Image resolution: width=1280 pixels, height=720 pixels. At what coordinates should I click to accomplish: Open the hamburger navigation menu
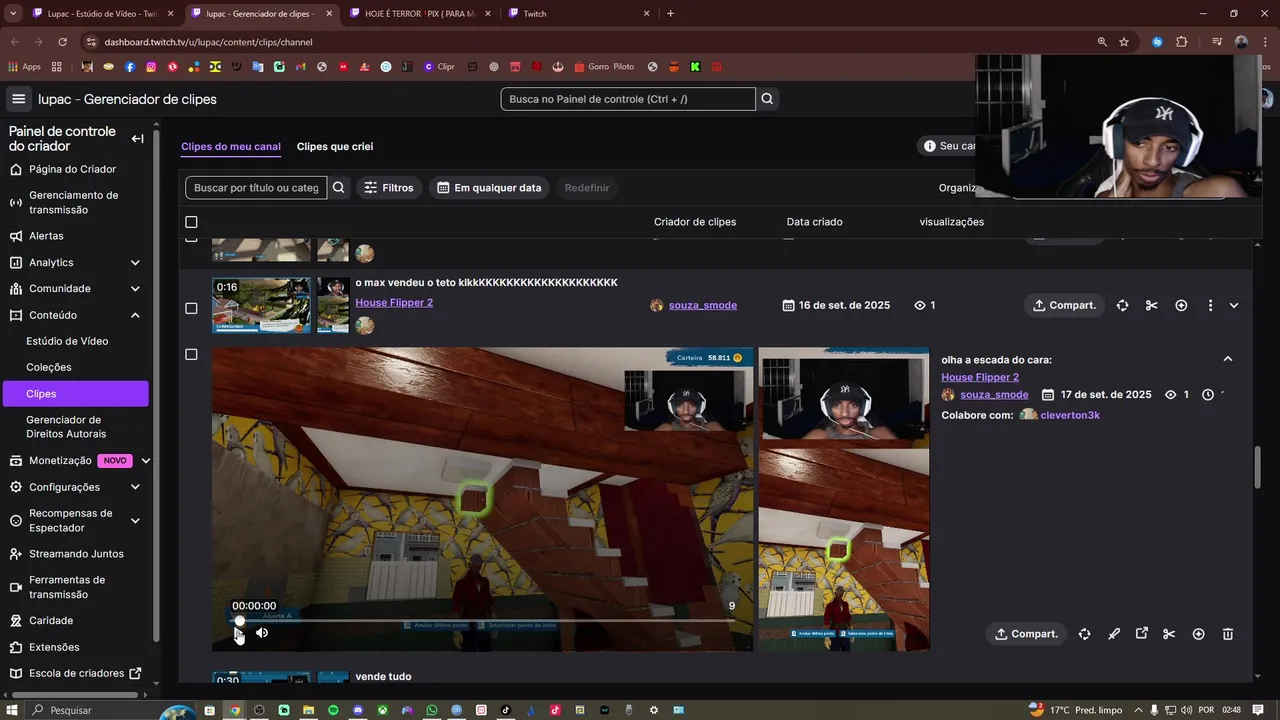click(x=18, y=99)
